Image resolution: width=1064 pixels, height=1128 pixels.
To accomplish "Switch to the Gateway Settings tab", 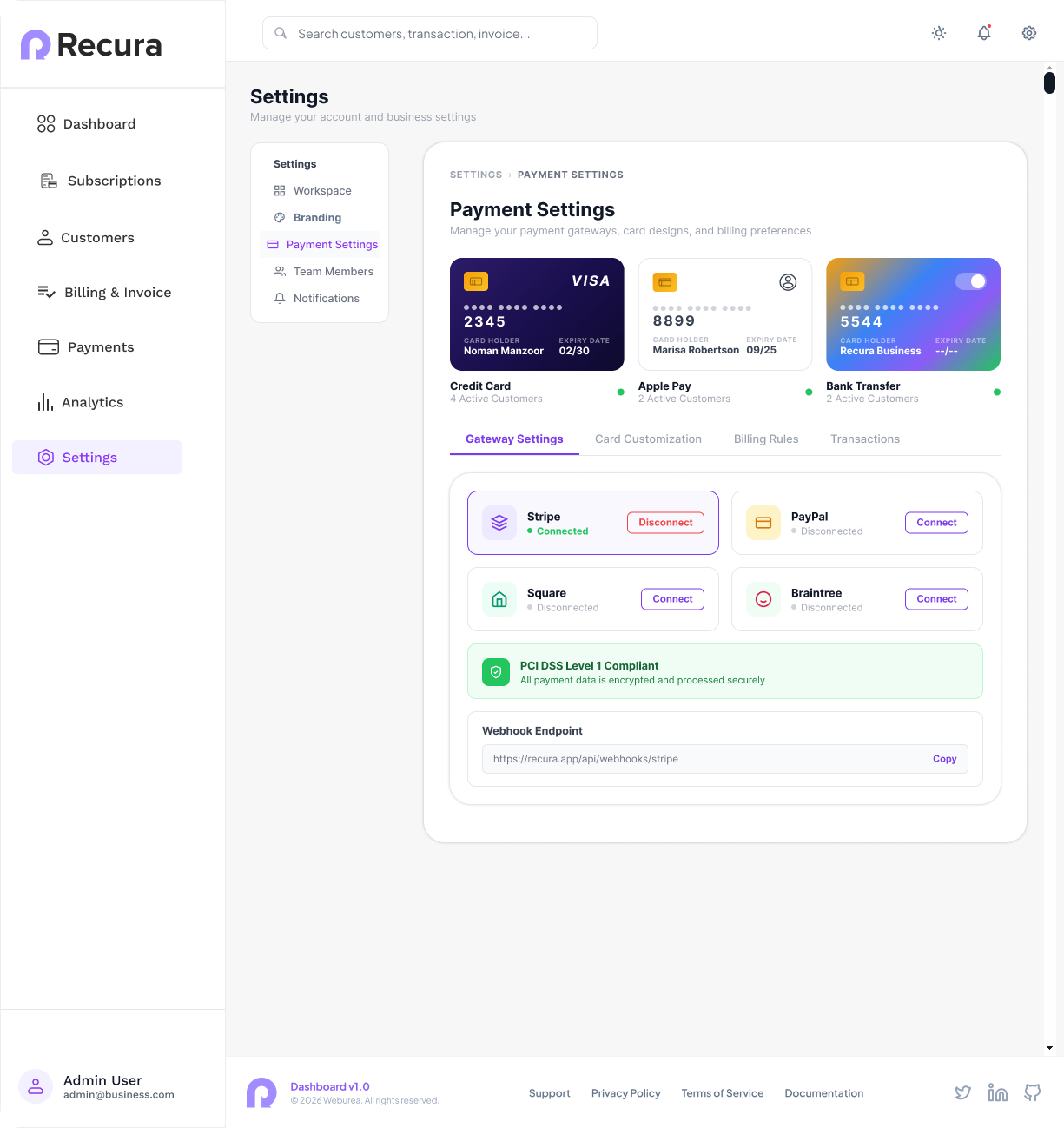I will pyautogui.click(x=514, y=439).
